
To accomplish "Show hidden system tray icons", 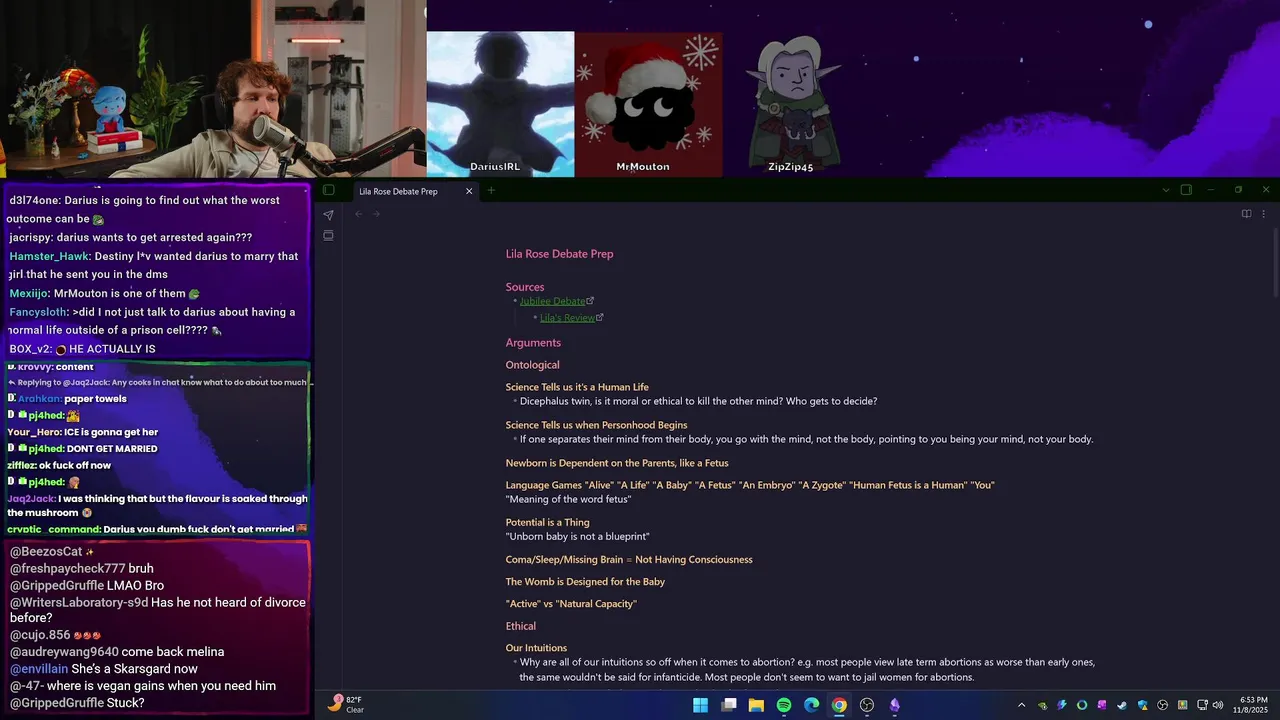I will pos(1021,705).
